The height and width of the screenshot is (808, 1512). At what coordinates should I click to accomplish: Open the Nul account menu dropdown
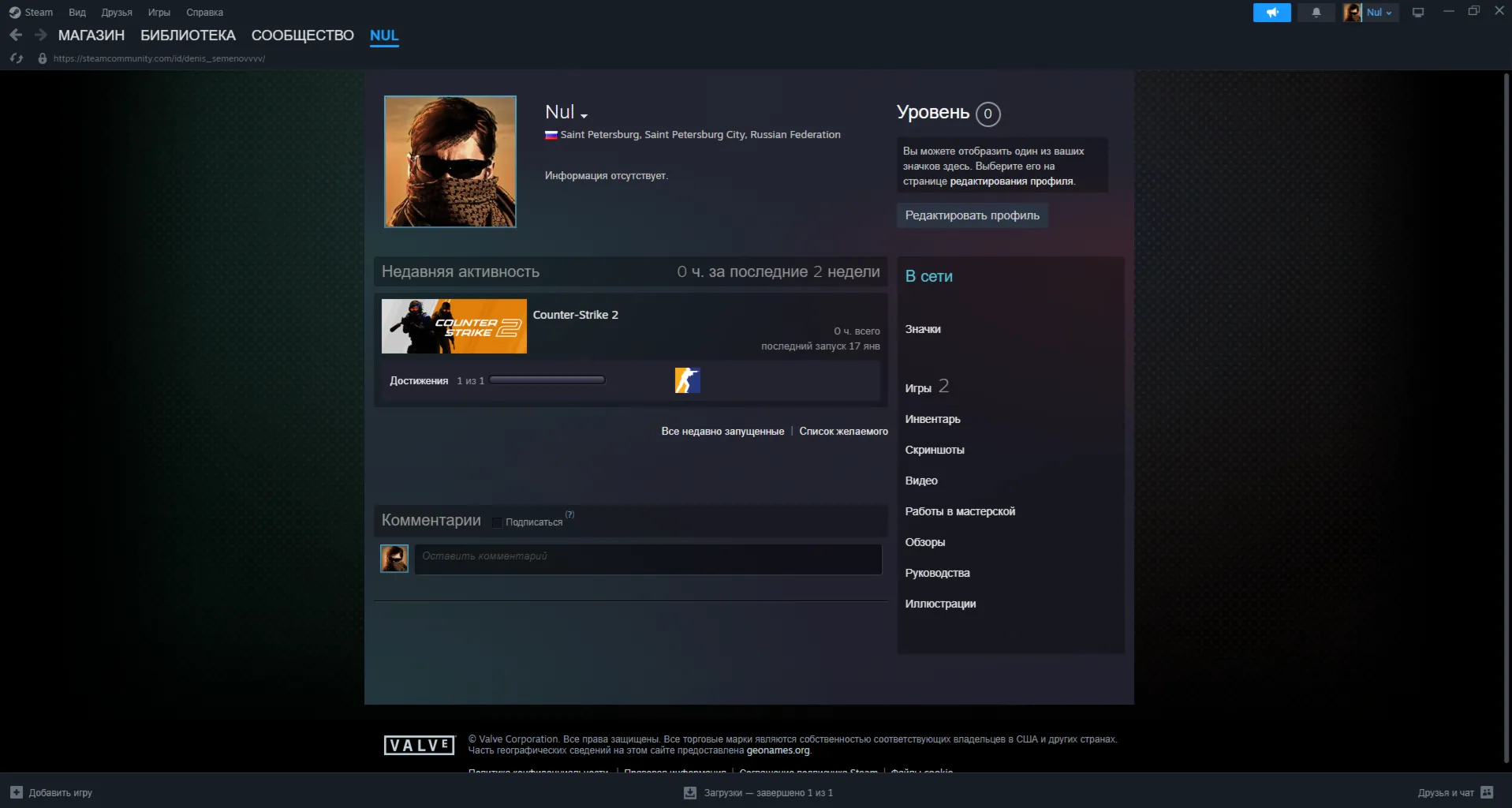[x=1371, y=13]
